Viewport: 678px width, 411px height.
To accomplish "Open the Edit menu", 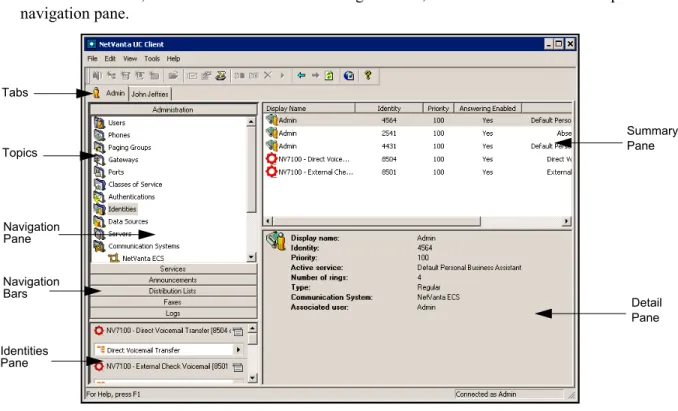I will 110,59.
